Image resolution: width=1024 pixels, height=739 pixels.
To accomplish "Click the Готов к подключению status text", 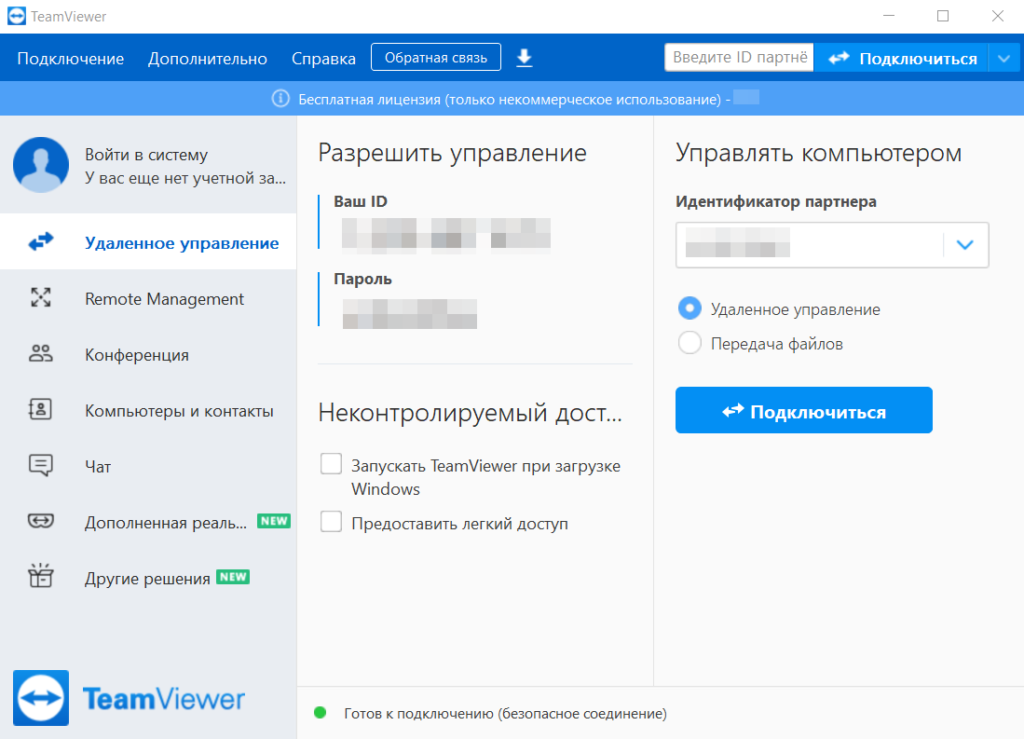I will 505,714.
